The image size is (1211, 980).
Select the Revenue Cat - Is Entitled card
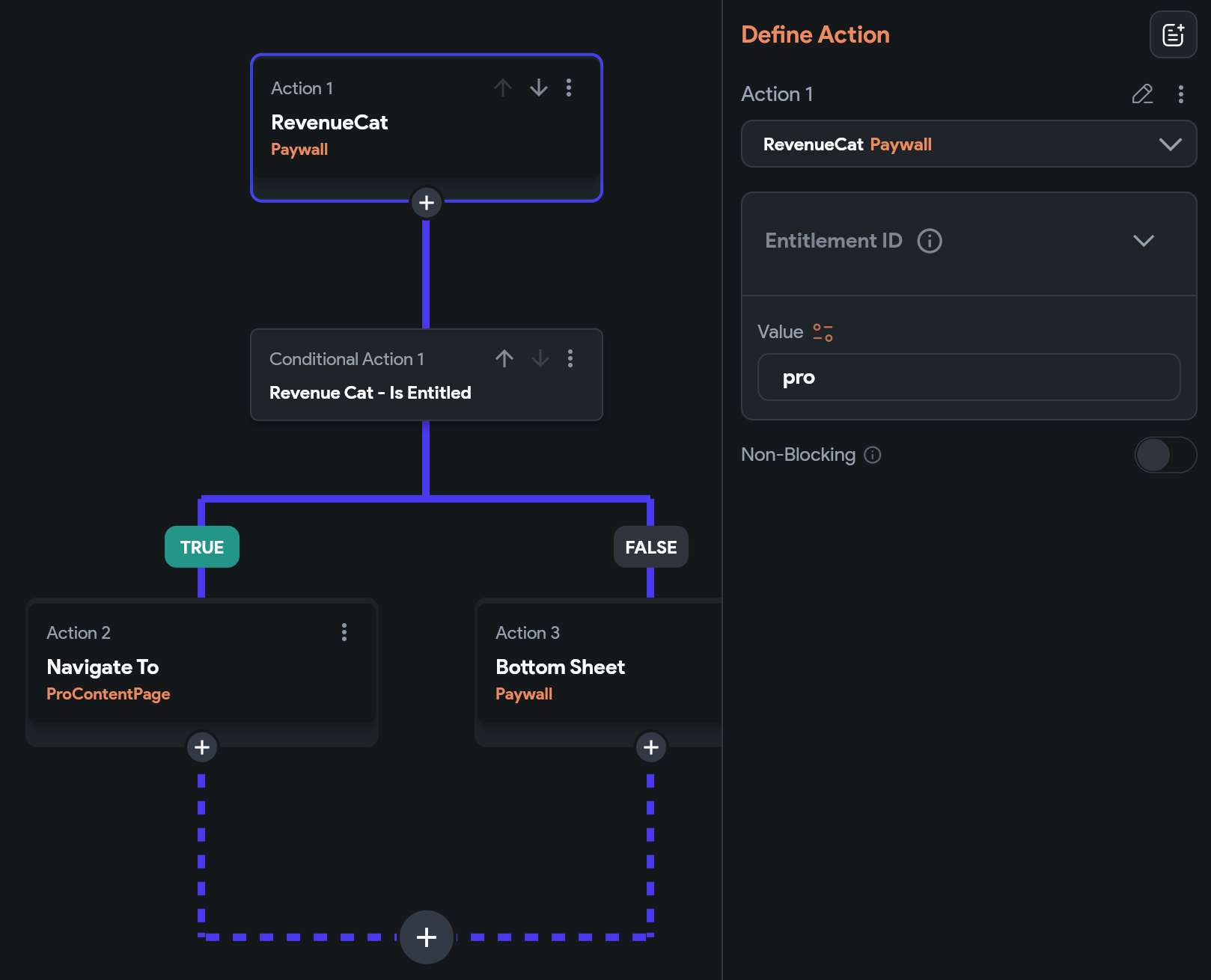(427, 375)
